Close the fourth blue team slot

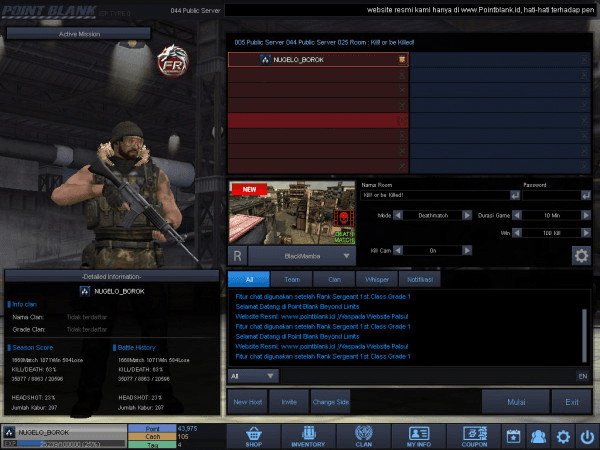click(584, 105)
